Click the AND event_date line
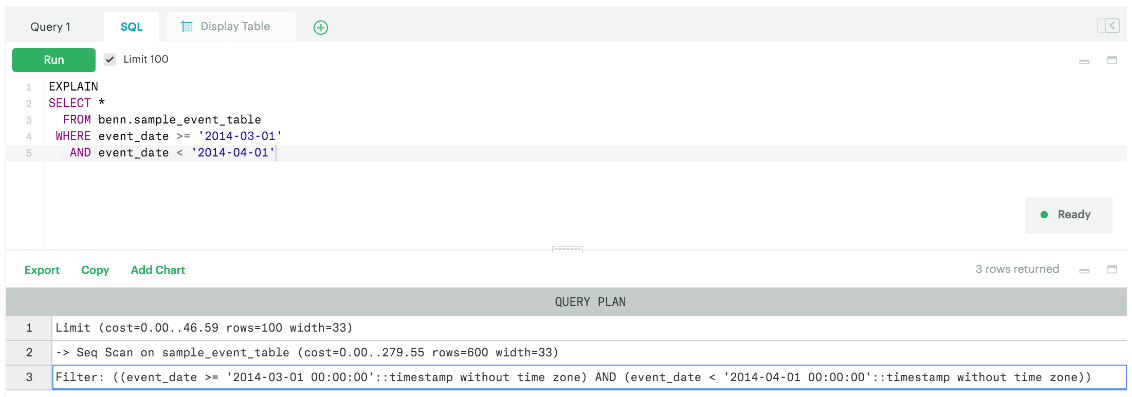The image size is (1132, 397). click(x=173, y=153)
